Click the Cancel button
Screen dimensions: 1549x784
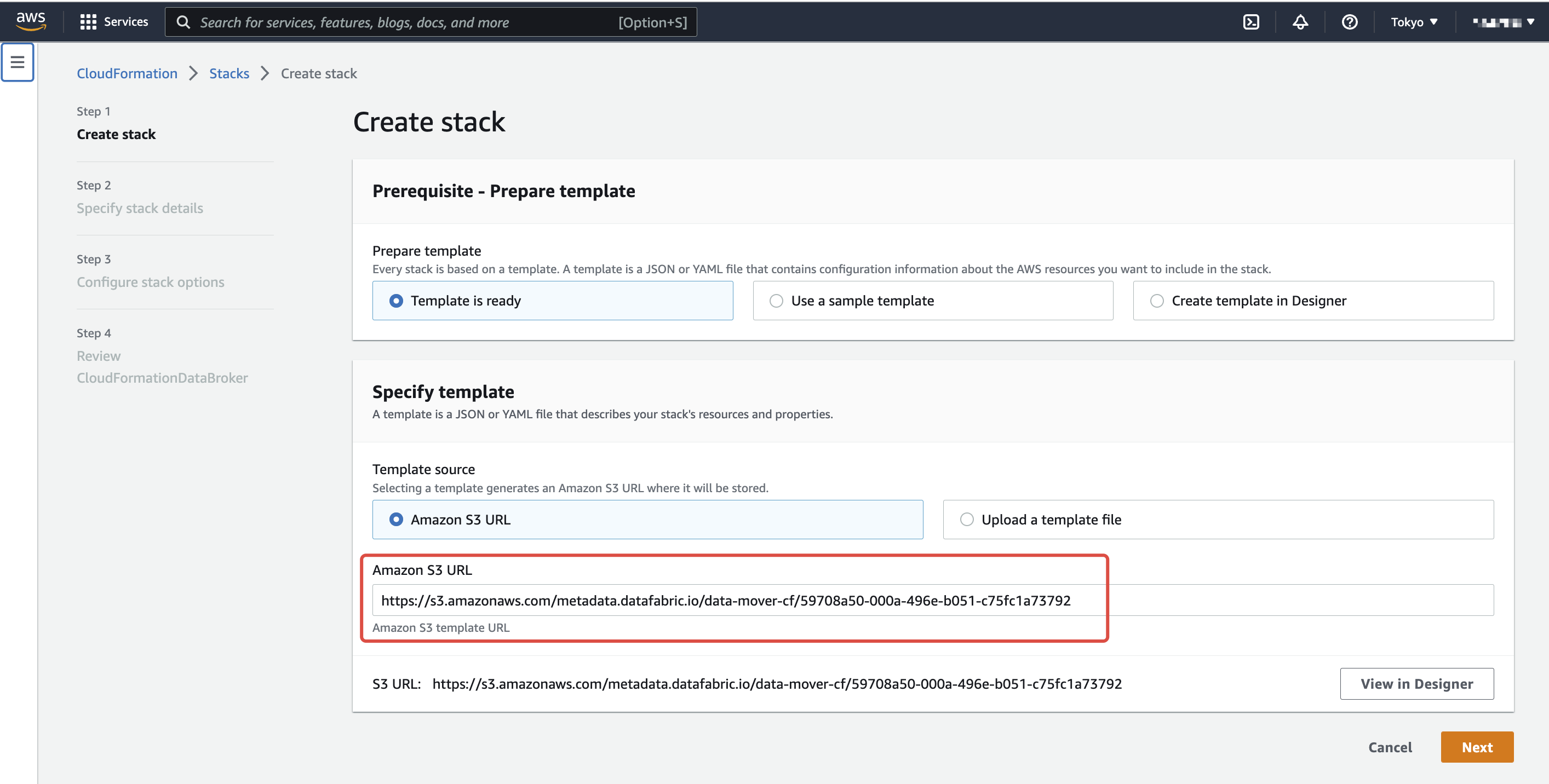1390,747
